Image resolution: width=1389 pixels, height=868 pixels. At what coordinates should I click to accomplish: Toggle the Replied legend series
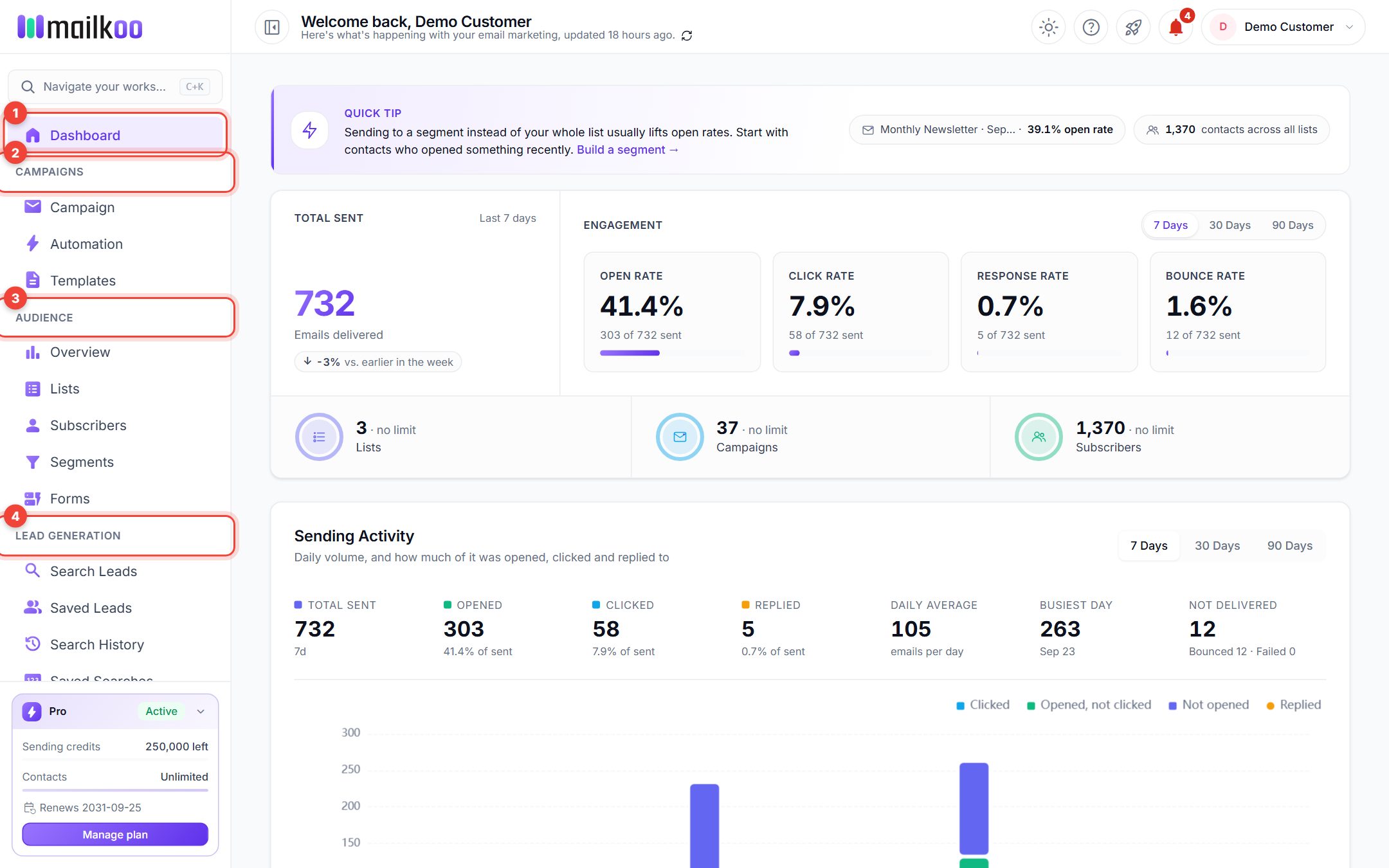coord(1294,705)
